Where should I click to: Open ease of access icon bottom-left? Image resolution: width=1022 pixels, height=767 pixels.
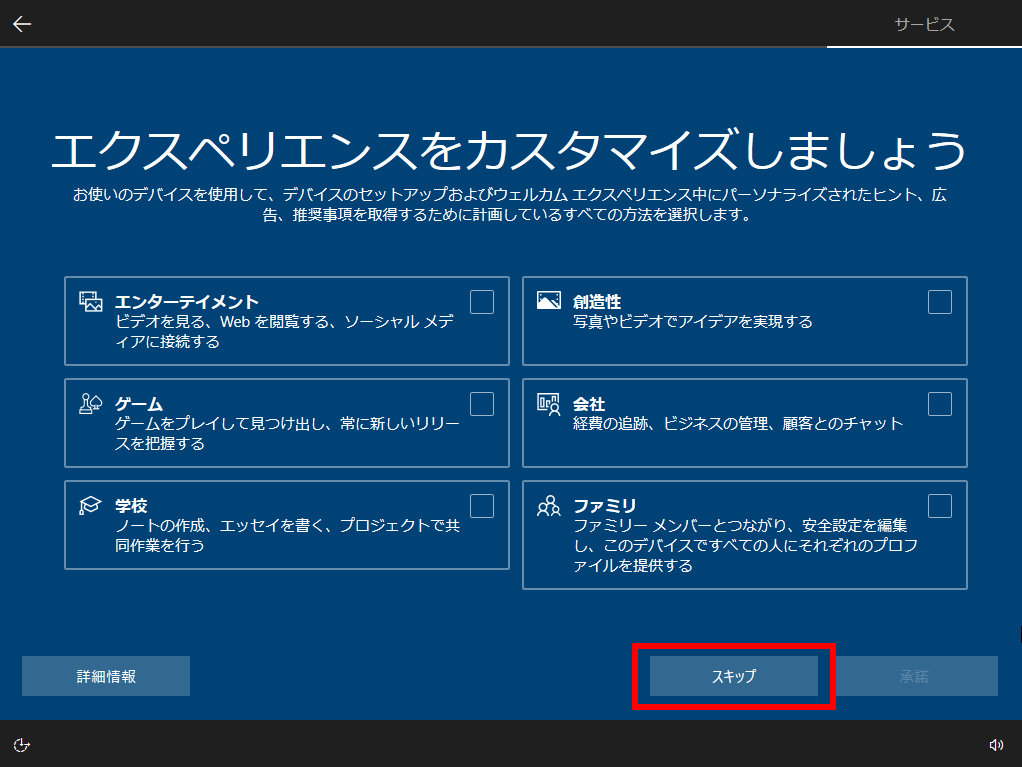(22, 744)
